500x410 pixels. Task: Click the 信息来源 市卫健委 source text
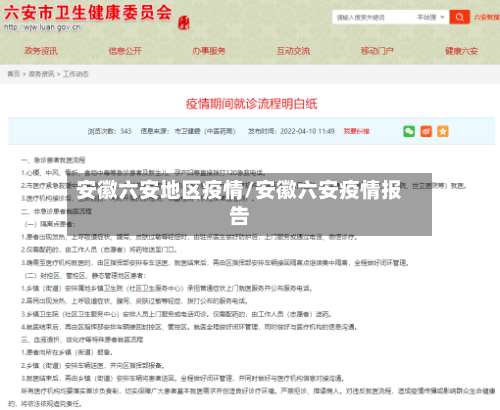click(188, 131)
